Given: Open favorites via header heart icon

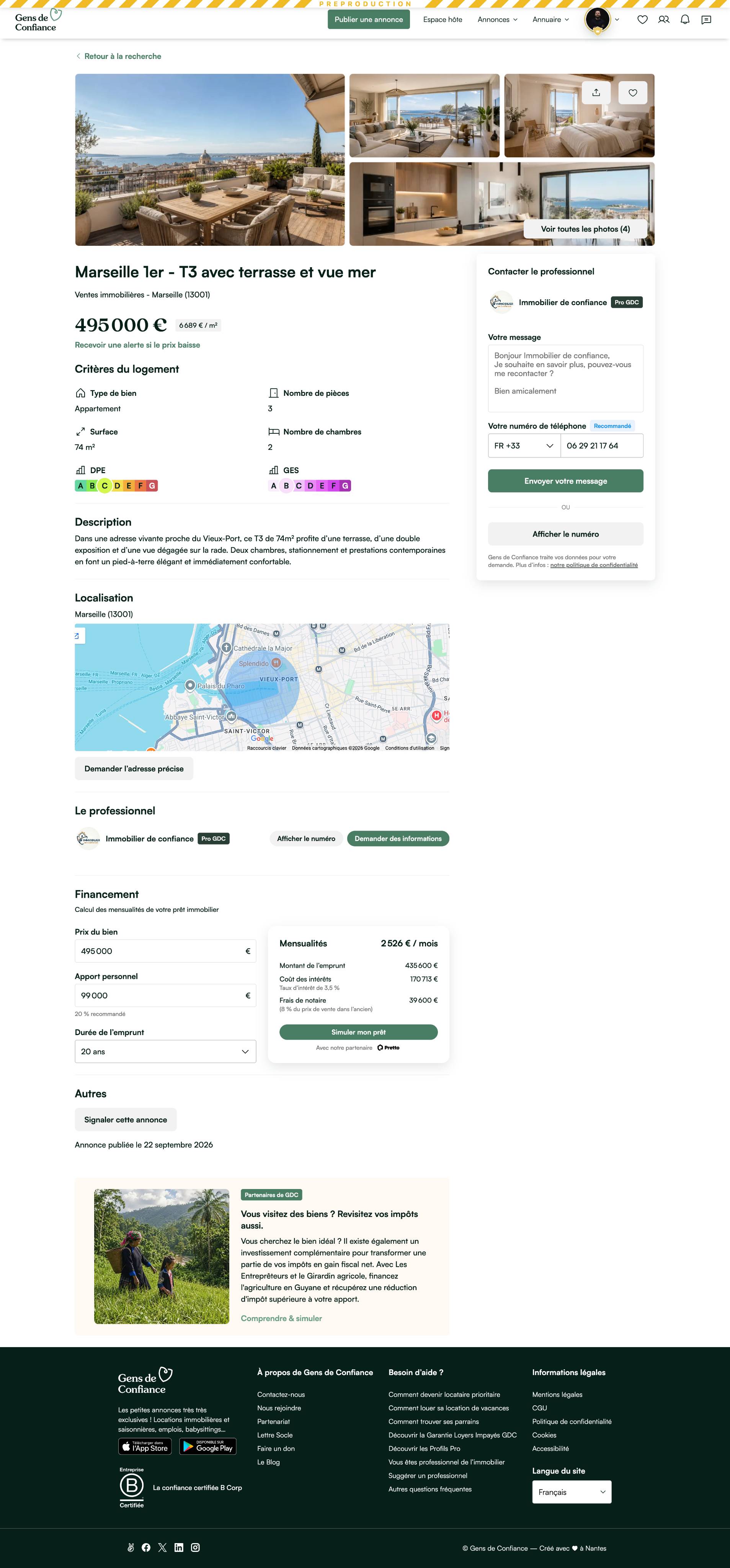Looking at the screenshot, I should point(642,20).
